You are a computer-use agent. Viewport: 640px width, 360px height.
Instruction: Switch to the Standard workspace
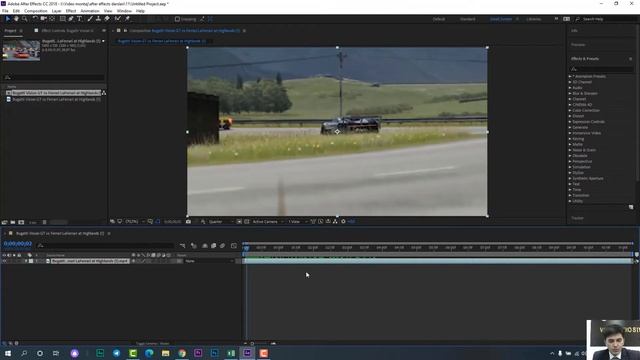(467, 19)
